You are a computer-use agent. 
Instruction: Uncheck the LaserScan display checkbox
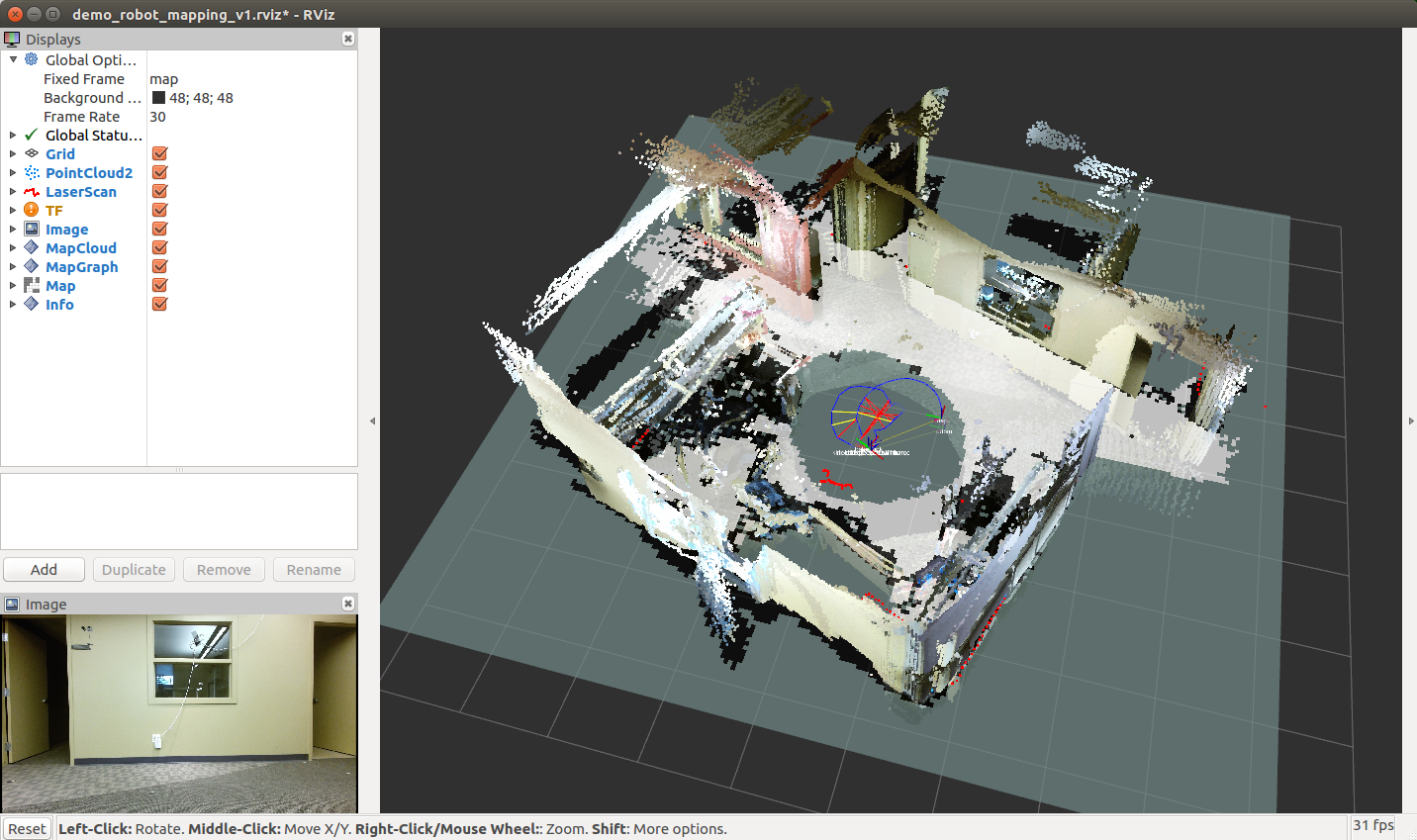(x=159, y=191)
